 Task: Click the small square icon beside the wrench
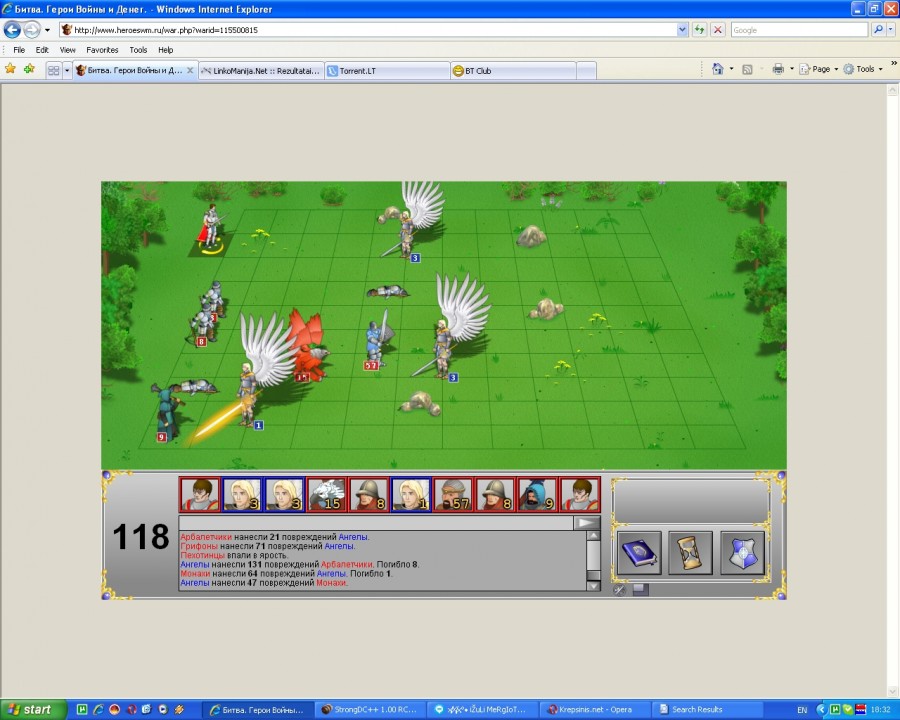click(641, 589)
